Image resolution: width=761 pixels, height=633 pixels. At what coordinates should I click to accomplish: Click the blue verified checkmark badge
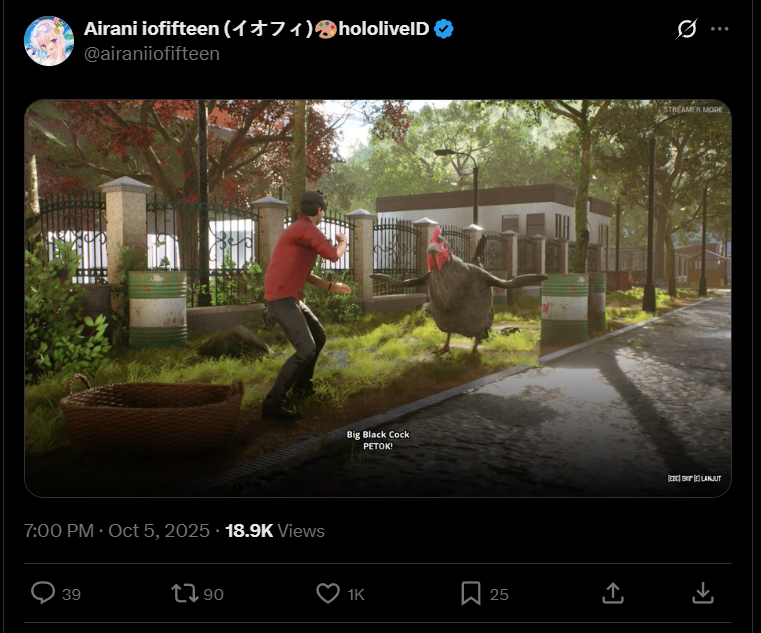pyautogui.click(x=444, y=29)
